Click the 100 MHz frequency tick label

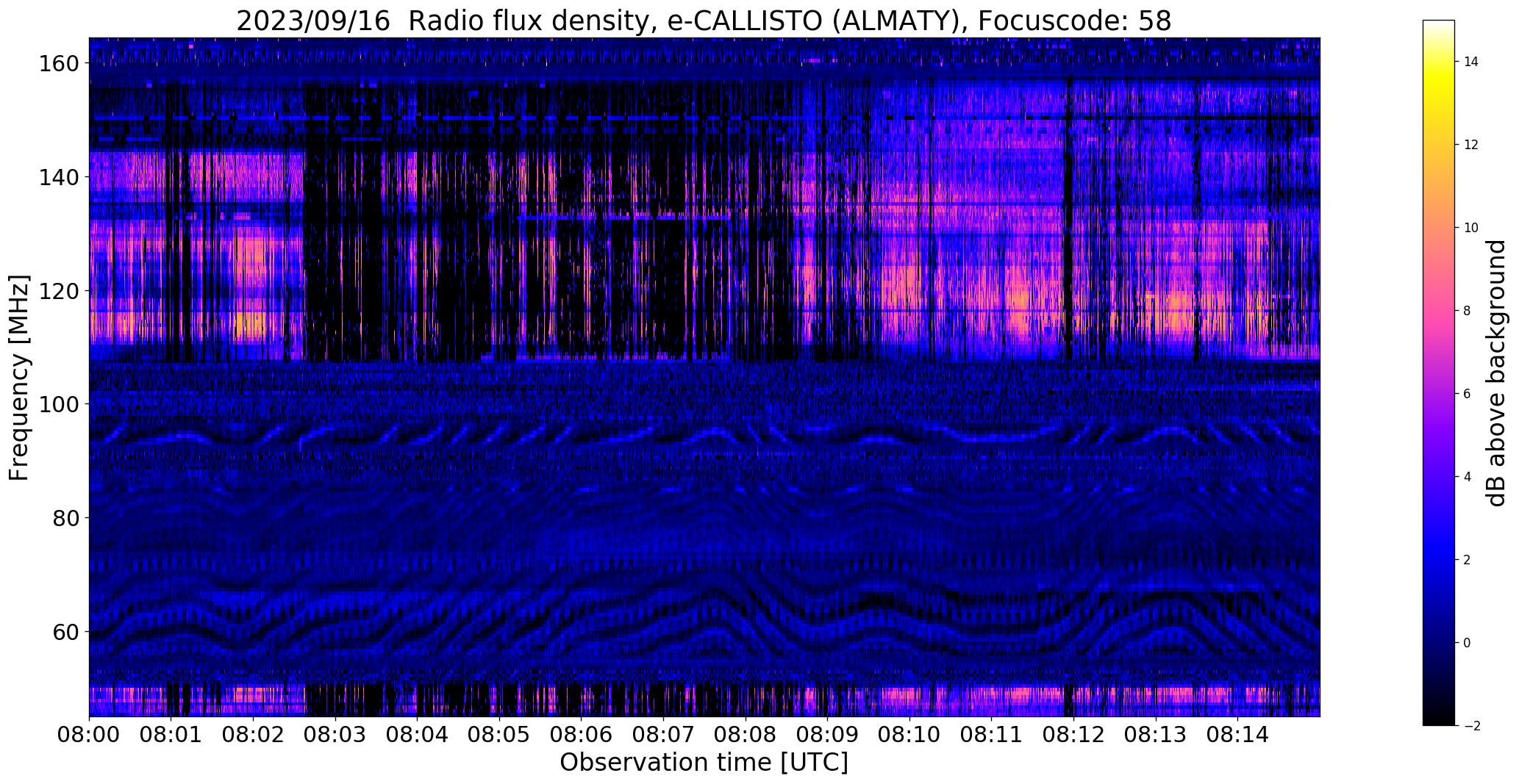(58, 404)
